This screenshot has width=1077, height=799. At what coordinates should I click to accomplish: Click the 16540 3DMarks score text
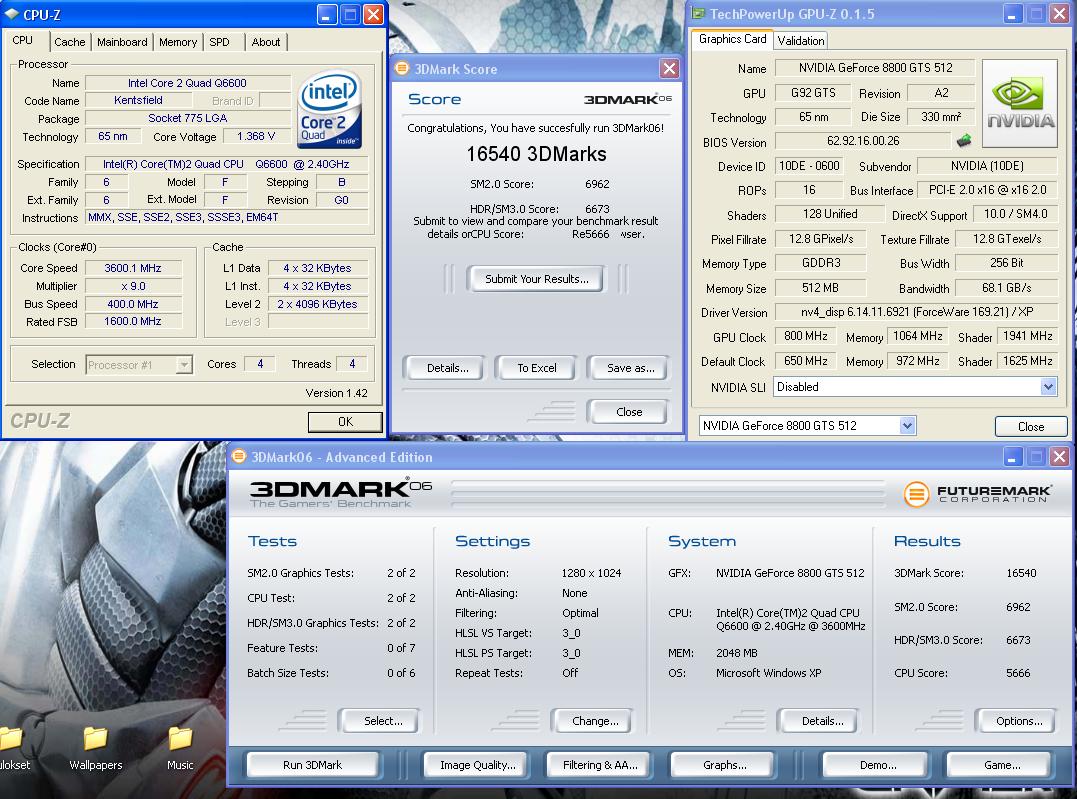pyautogui.click(x=536, y=154)
